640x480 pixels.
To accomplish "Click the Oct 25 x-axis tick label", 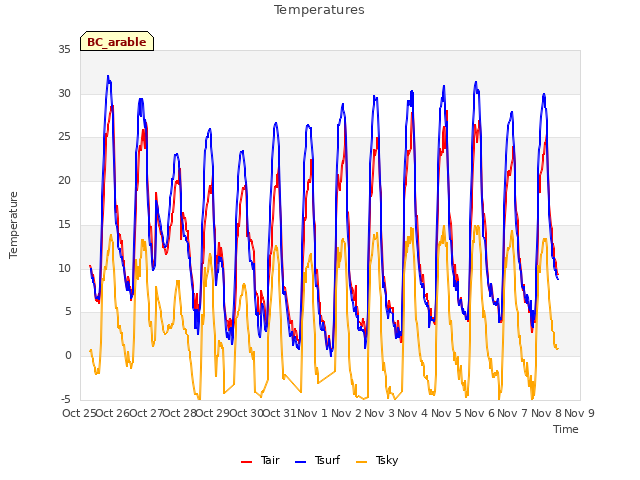I will point(79,413).
